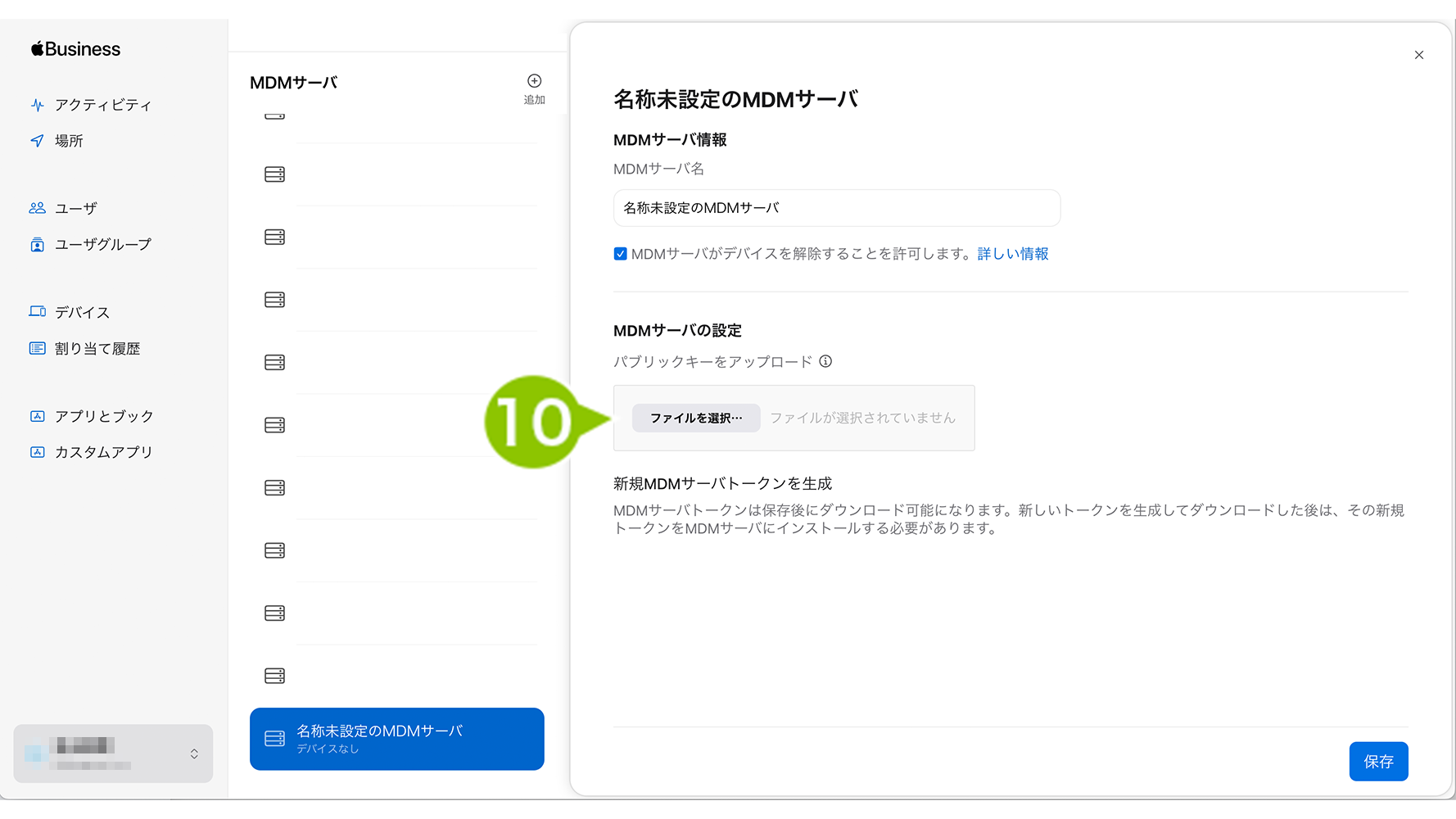Click the 場所 location arrow icon
Viewport: 1456px width, 819px height.
37,141
